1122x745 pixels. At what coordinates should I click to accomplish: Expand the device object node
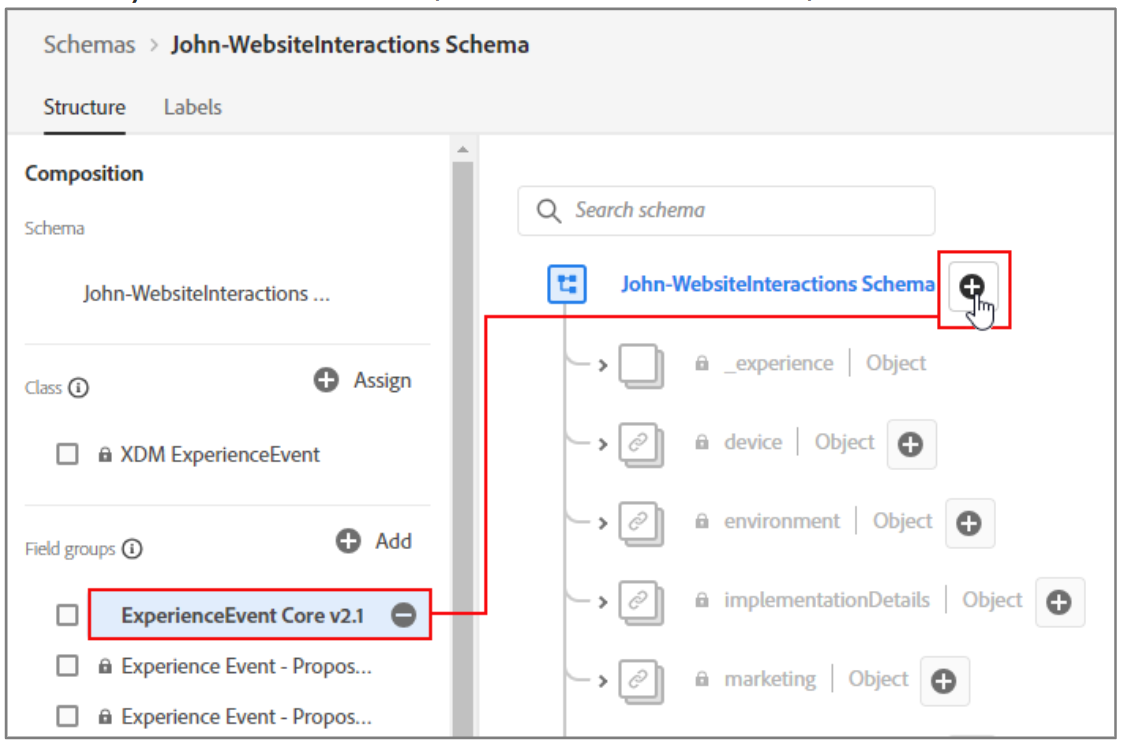tap(603, 444)
